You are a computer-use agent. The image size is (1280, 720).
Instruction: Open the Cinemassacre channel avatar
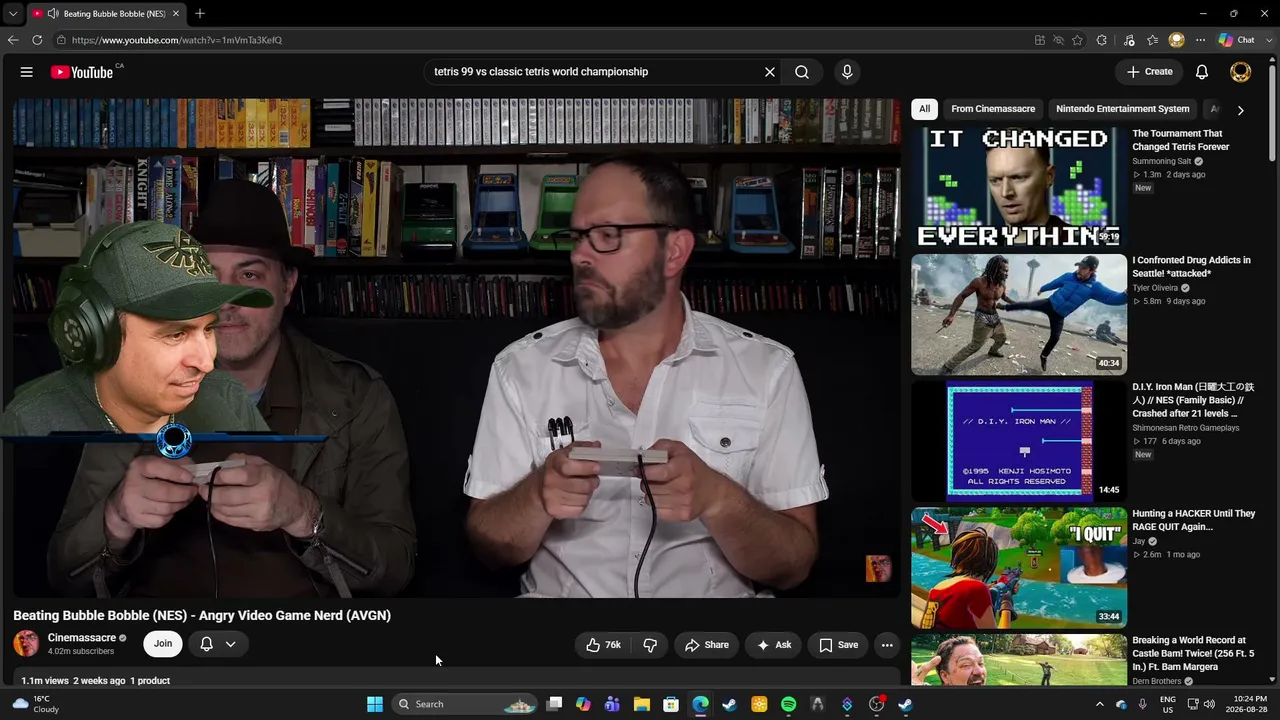(26, 644)
